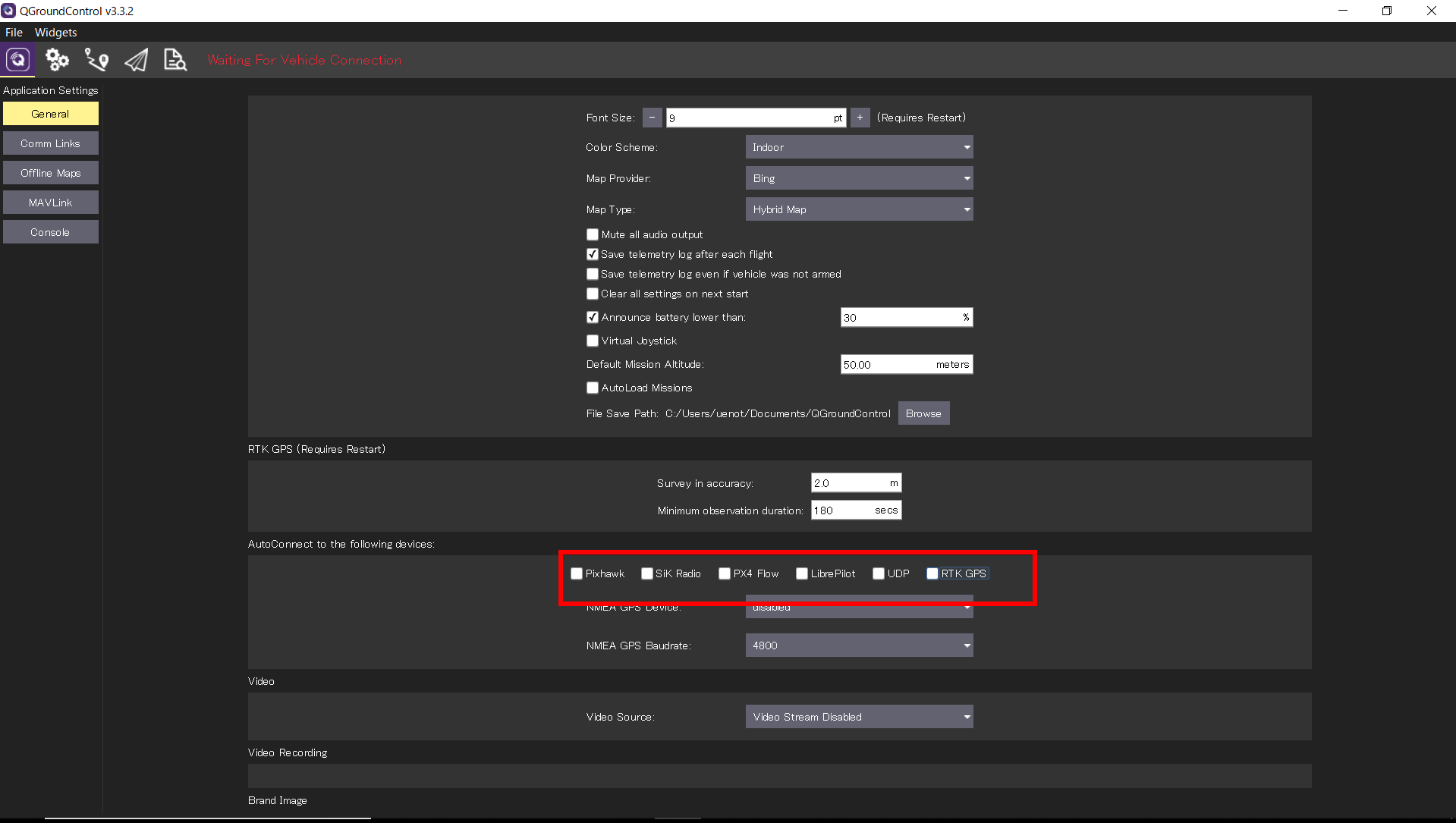This screenshot has width=1456, height=823.
Task: Toggle Mute all audio output checkbox
Action: click(593, 234)
